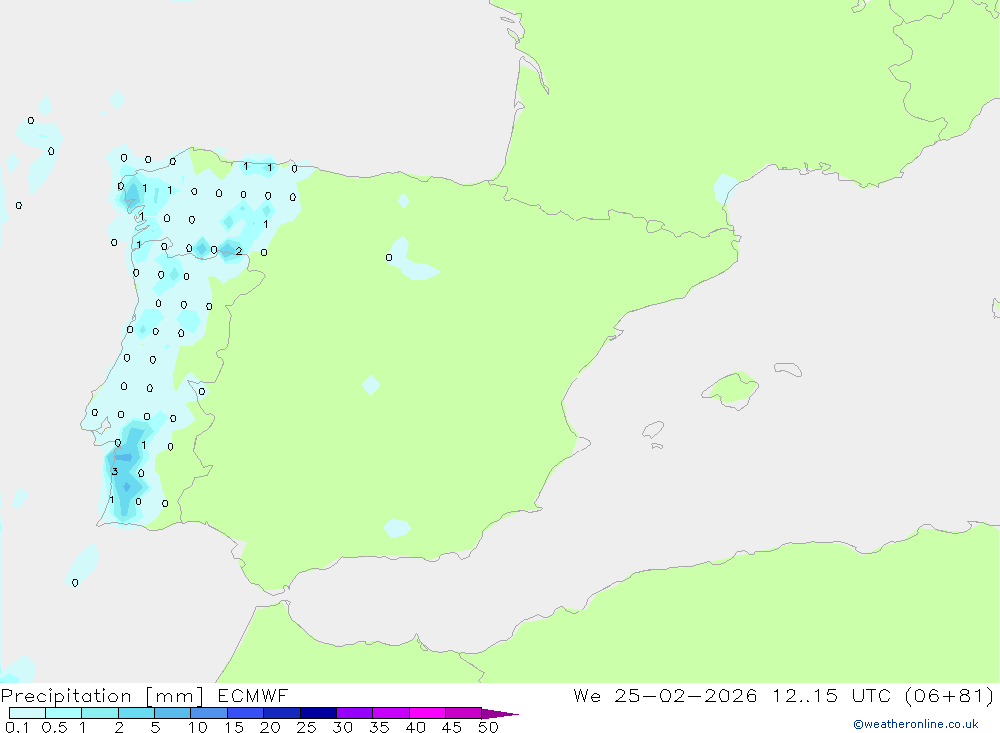Click the '30' legend value label
Screen dimensions: 1000x733
342,727
